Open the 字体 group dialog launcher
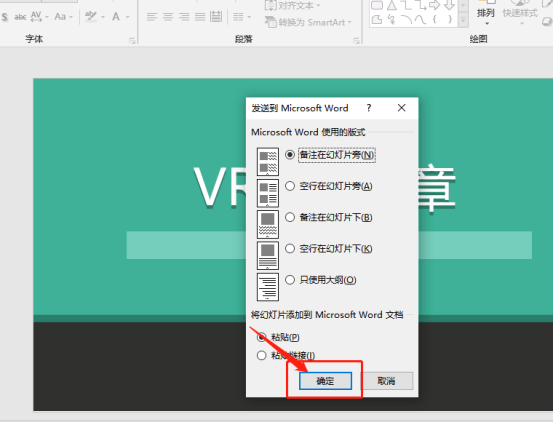This screenshot has height=423, width=554. [x=132, y=41]
